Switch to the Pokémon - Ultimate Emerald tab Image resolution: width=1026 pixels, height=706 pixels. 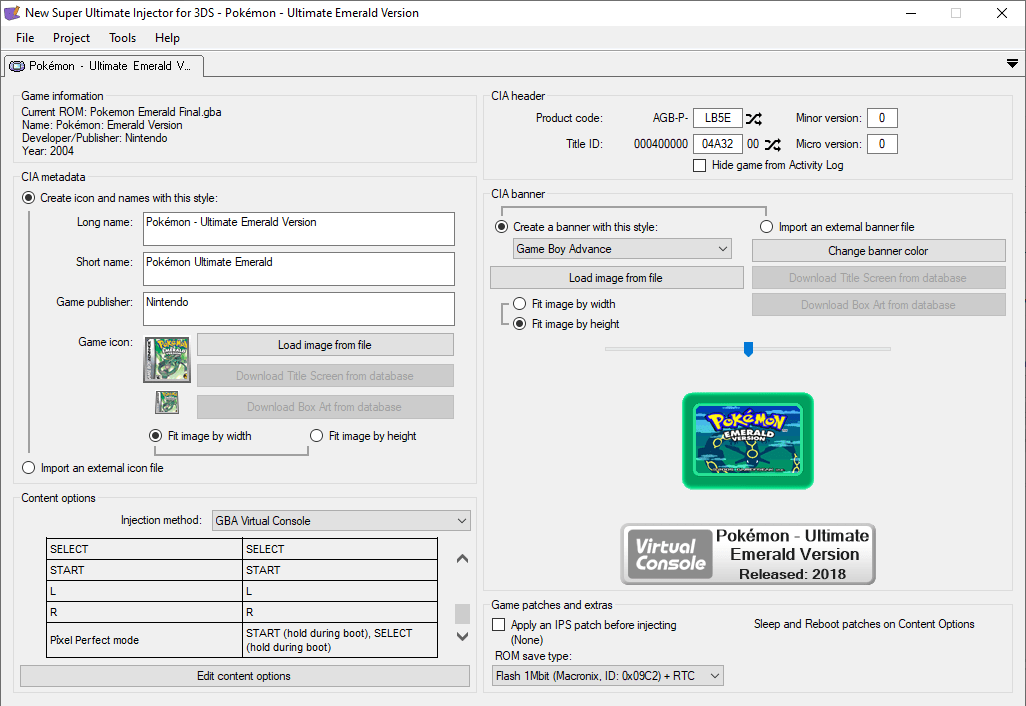(x=104, y=66)
